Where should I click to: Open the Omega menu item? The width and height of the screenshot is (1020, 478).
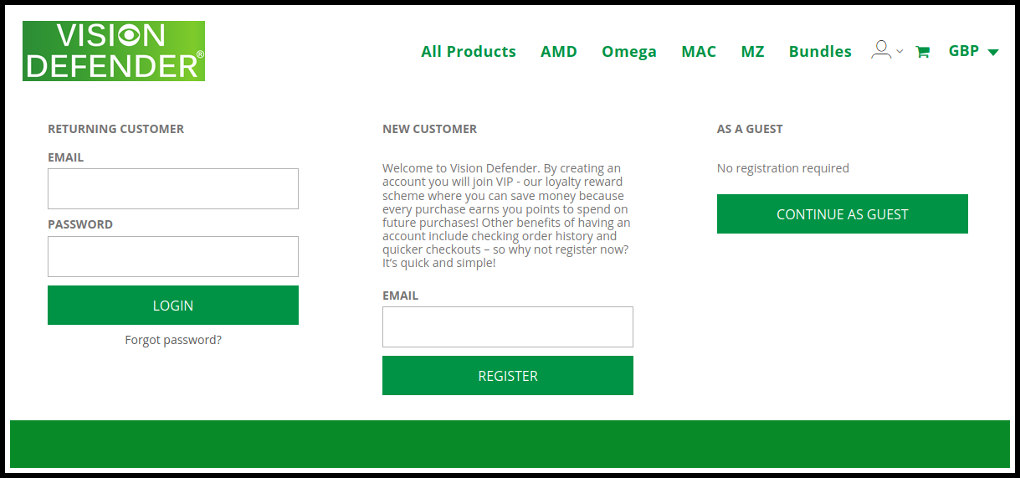(629, 52)
